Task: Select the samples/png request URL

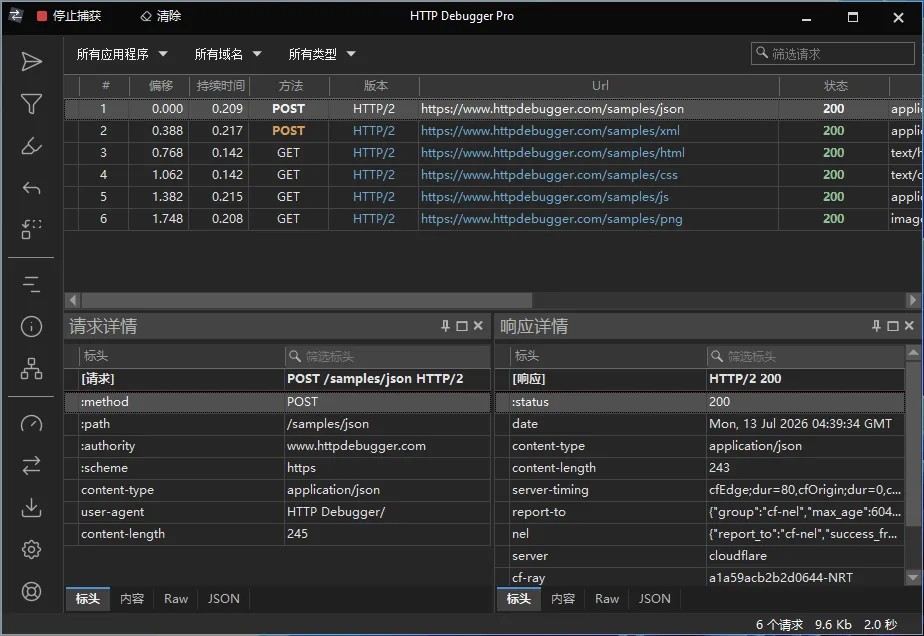Action: pyautogui.click(x=551, y=219)
